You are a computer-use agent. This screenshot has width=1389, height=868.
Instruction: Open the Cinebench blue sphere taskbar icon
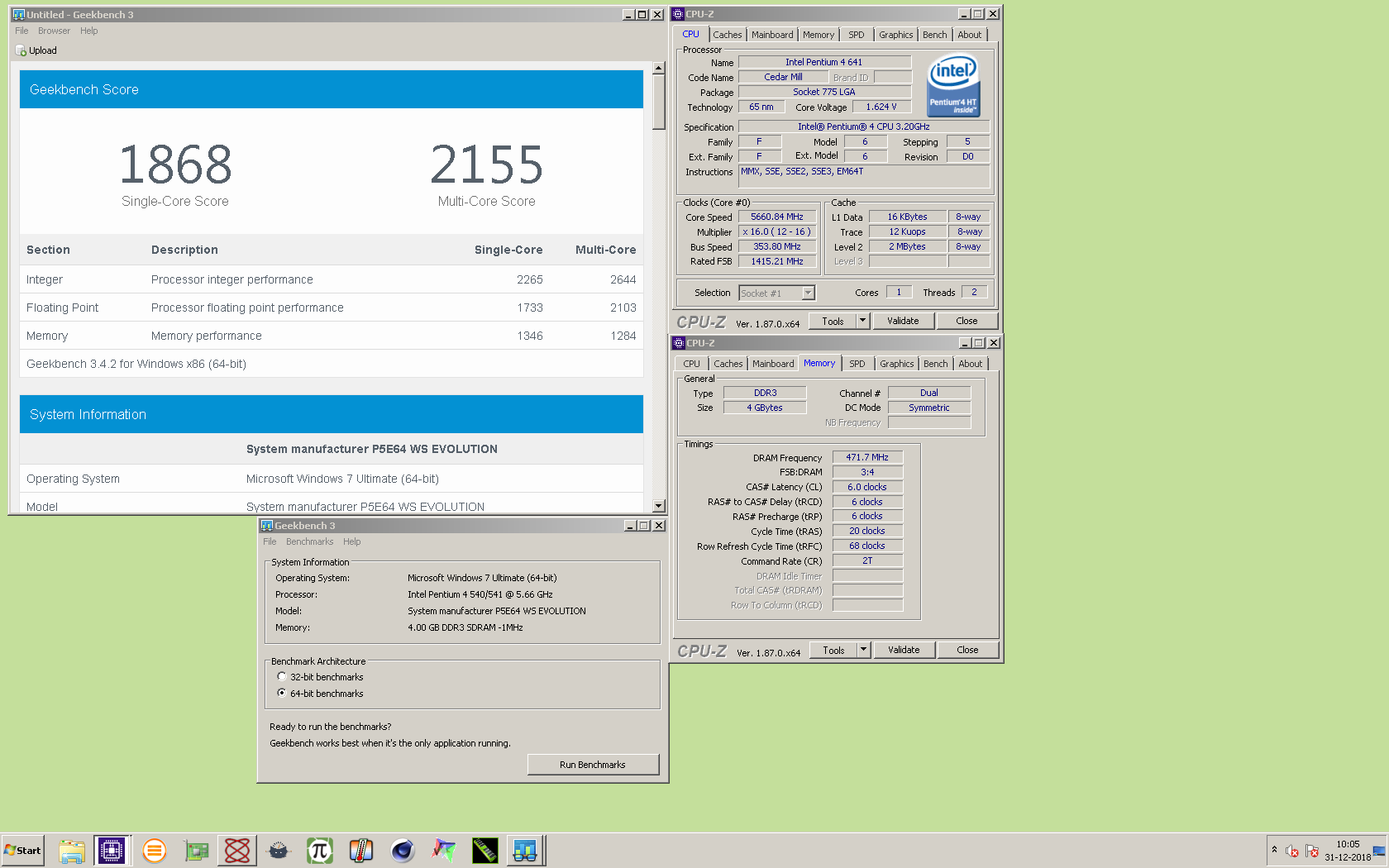point(403,851)
